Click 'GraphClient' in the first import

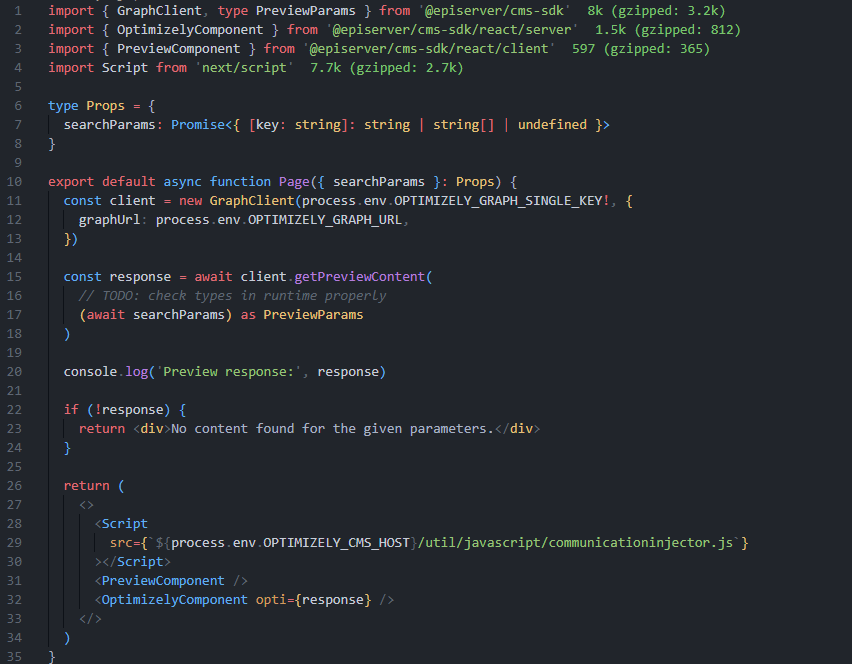(159, 11)
